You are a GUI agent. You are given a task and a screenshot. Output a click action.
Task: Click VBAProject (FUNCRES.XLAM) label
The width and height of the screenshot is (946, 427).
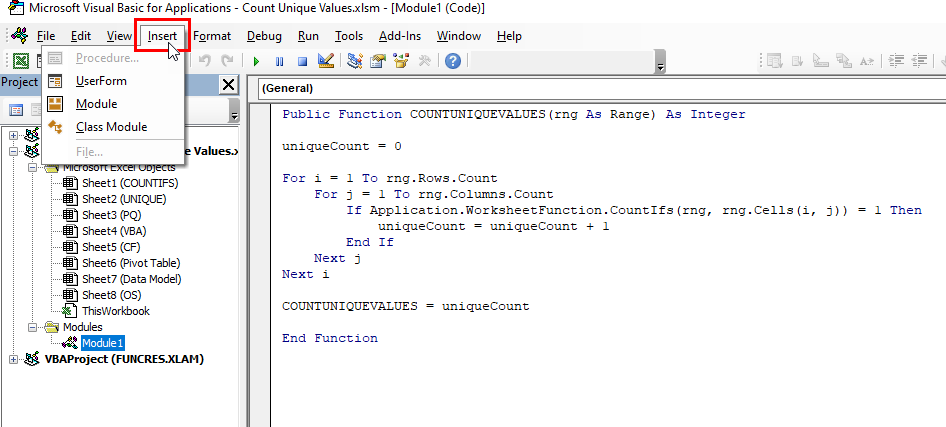[x=124, y=359]
